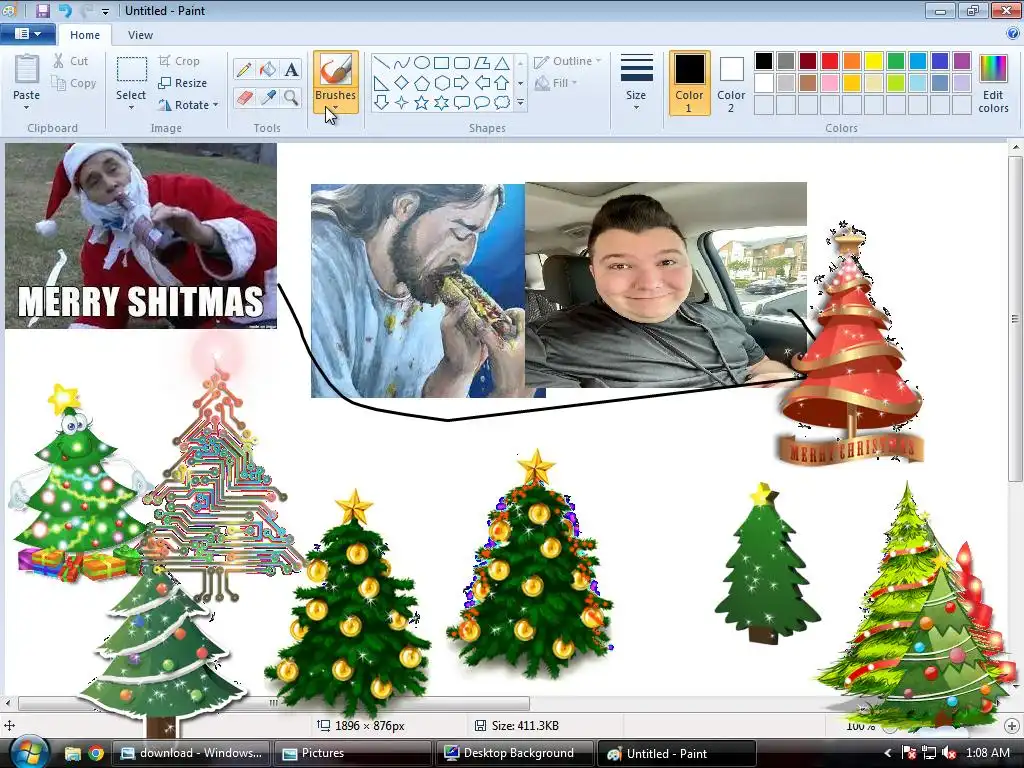Select the Eraser tool
Screen dimensions: 1024x768
pyautogui.click(x=244, y=98)
